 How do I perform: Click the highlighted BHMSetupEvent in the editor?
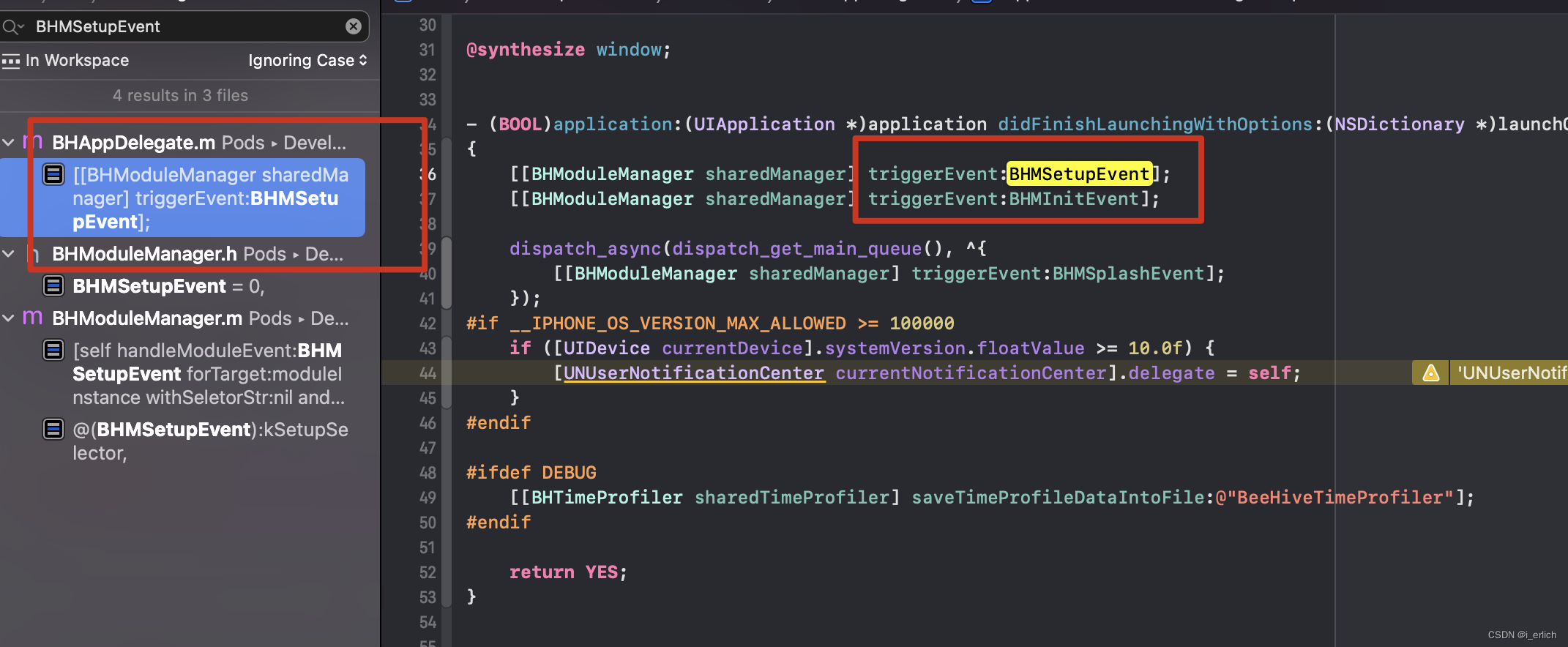click(x=1080, y=174)
